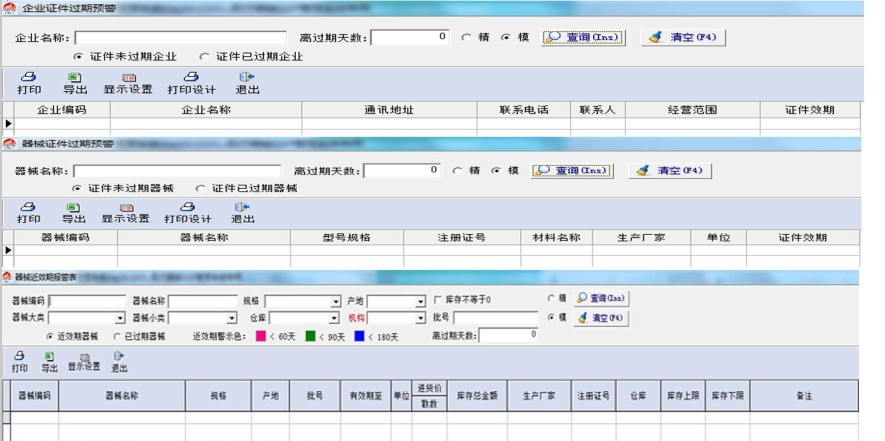
Task: Click the blue <180天 warning color swatch
Action: pyautogui.click(x=359, y=336)
